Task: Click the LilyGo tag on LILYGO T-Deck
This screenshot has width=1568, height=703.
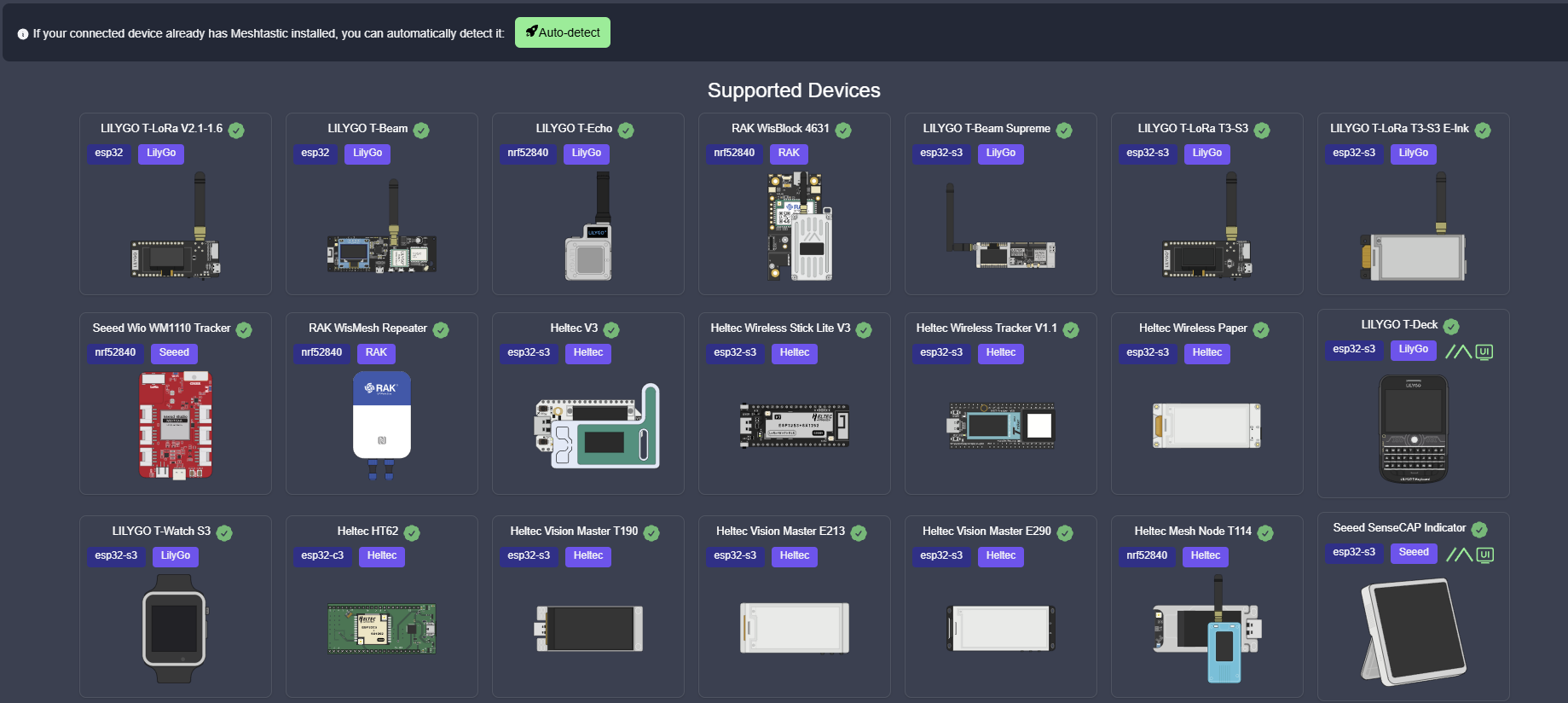Action: tap(1413, 350)
